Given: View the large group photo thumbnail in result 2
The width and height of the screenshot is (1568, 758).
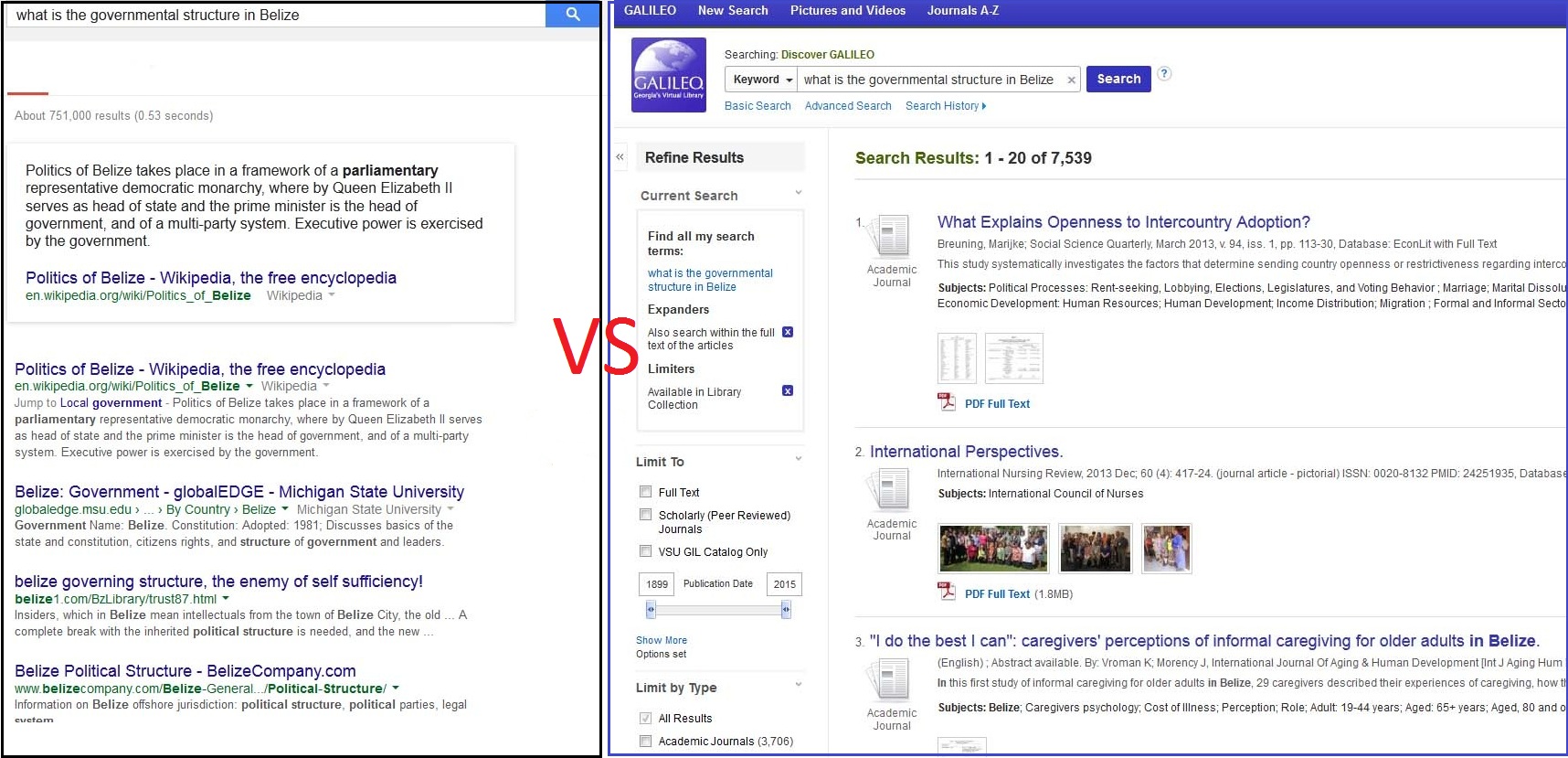Looking at the screenshot, I should (994, 548).
